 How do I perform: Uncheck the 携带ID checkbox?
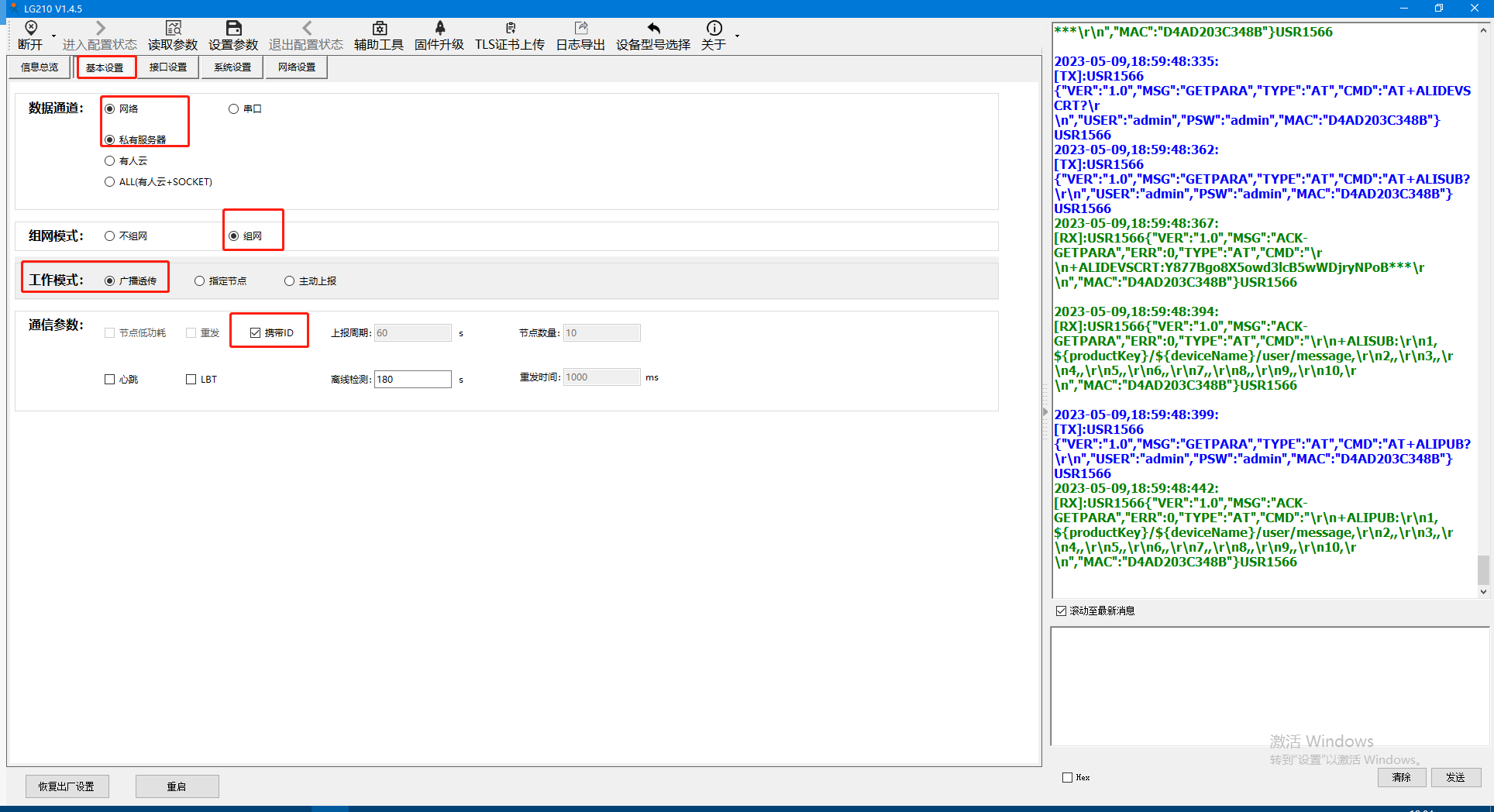[x=256, y=333]
